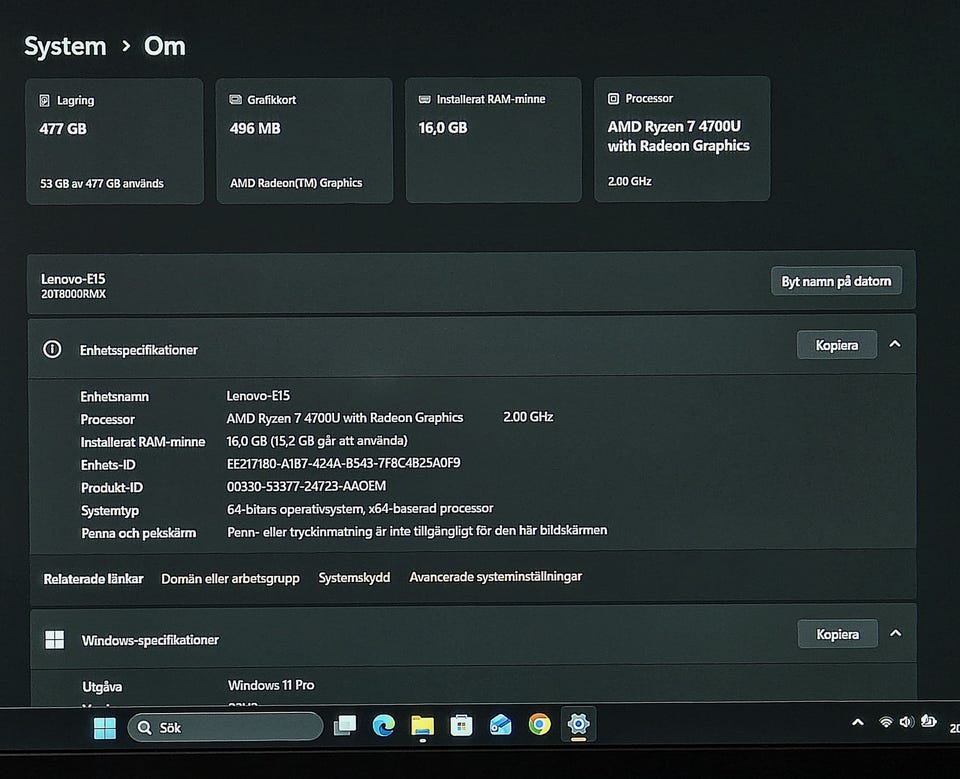Open Microsoft Store from the taskbar
Viewport: 960px width, 779px height.
[x=461, y=726]
